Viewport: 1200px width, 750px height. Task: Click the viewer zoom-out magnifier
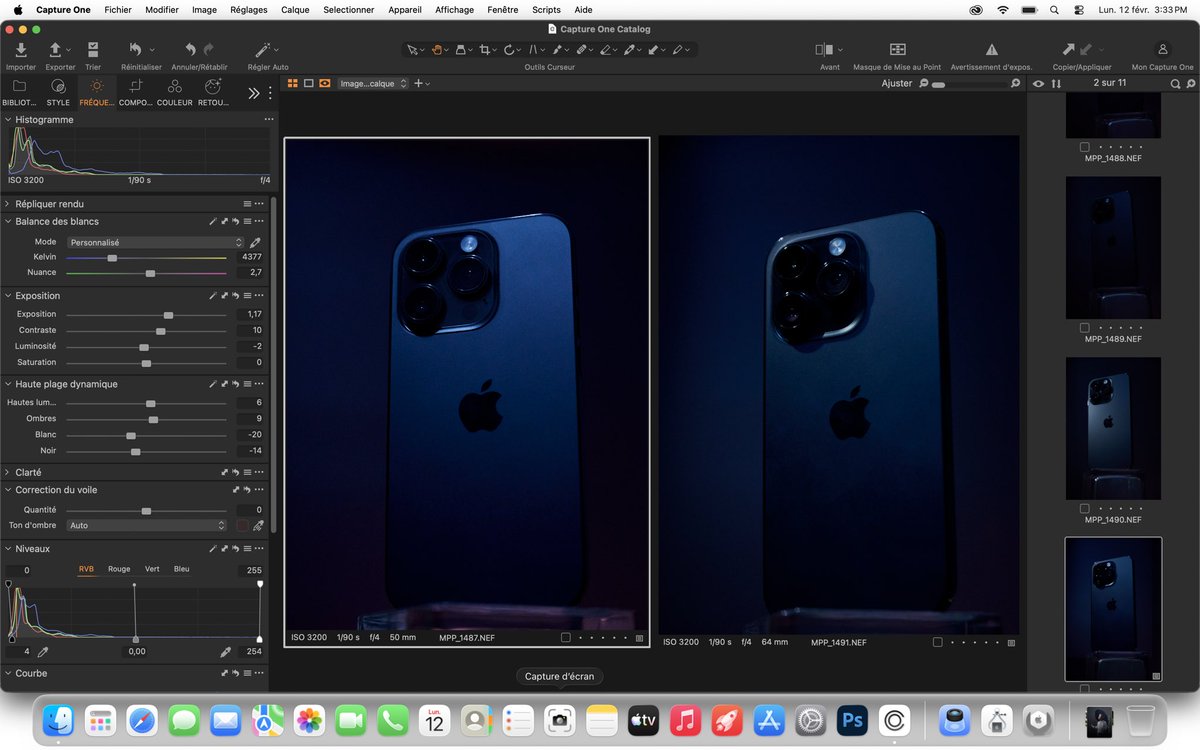[x=923, y=84]
